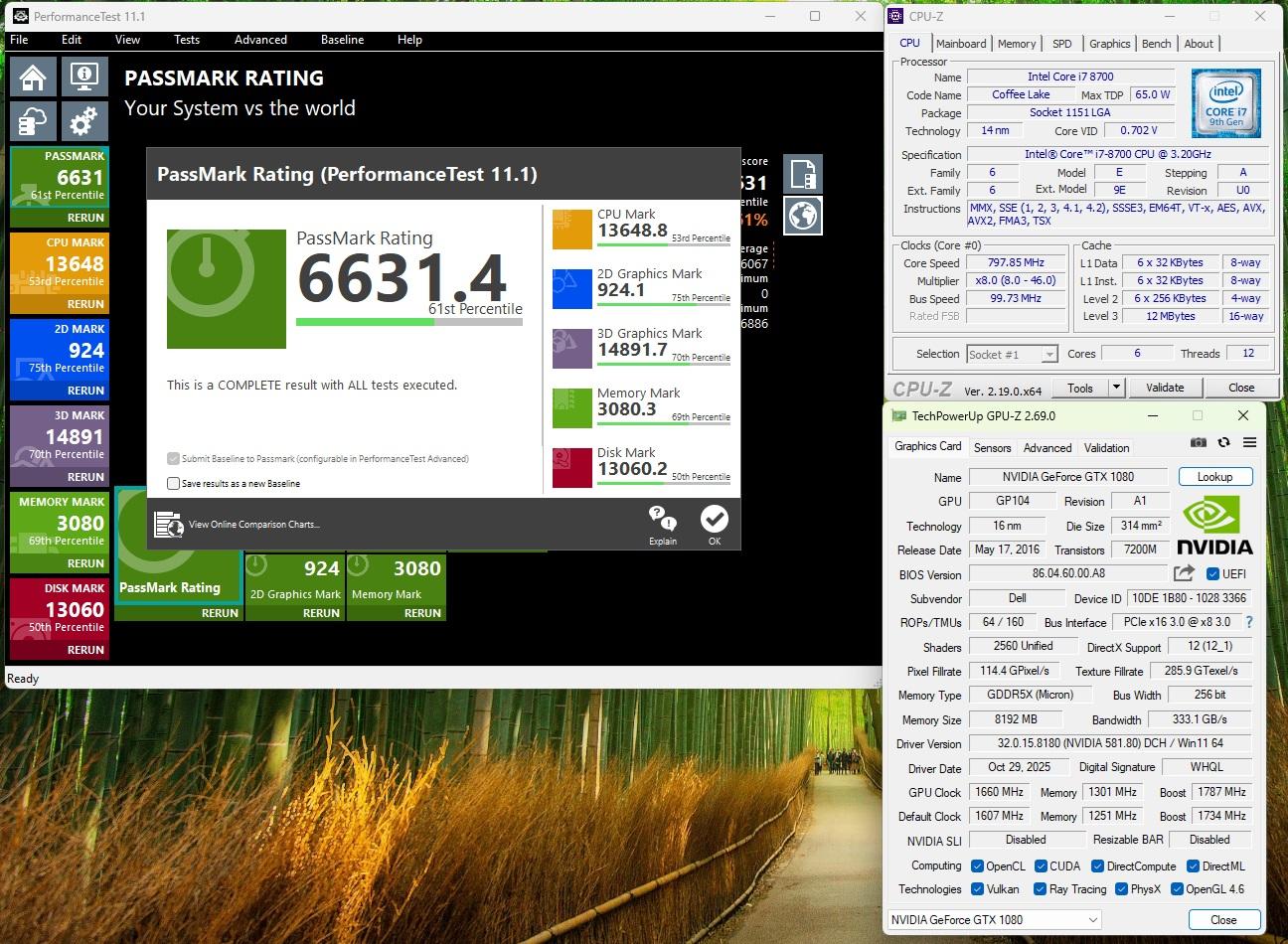Screen dimensions: 1288x944
Task: Click the GPU Name field in GPU-Z
Action: 1068,477
